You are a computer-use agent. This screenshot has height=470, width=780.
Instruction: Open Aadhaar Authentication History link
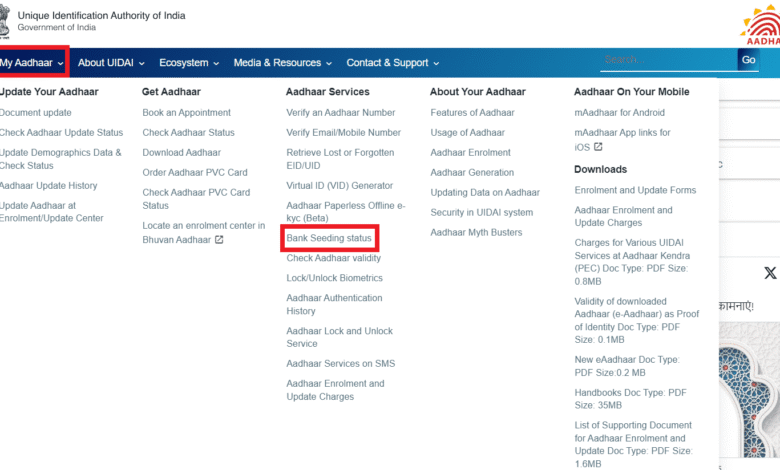[334, 304]
